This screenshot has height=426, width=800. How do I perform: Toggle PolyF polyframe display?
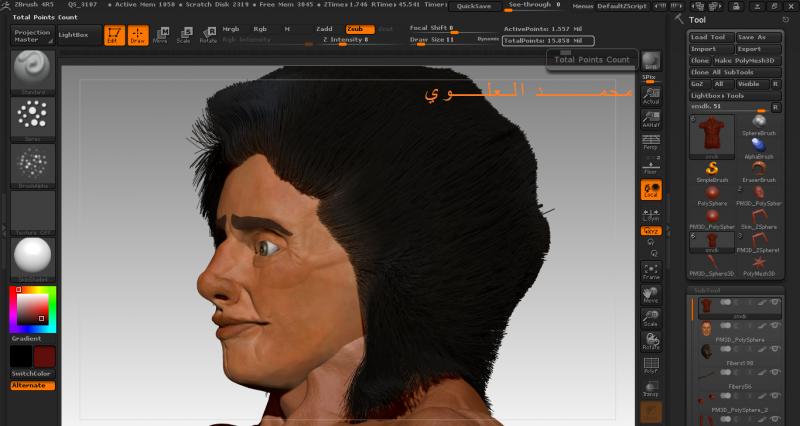(x=651, y=365)
